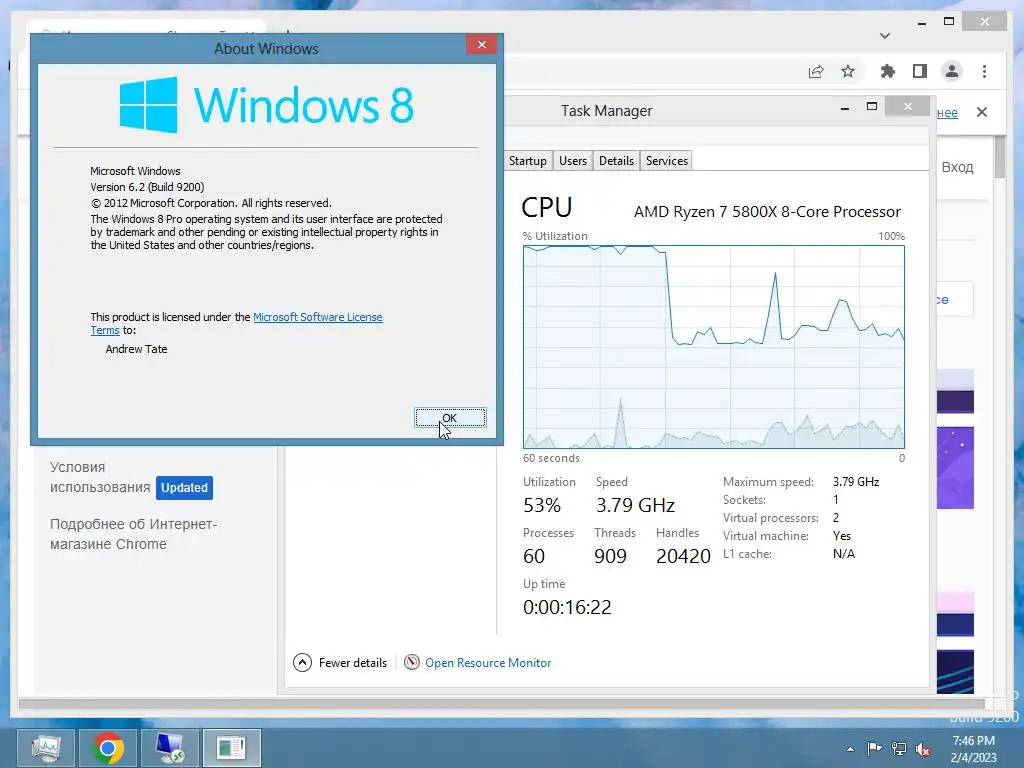This screenshot has width=1024, height=768.
Task: Open Chrome three-dot menu
Action: point(984,72)
